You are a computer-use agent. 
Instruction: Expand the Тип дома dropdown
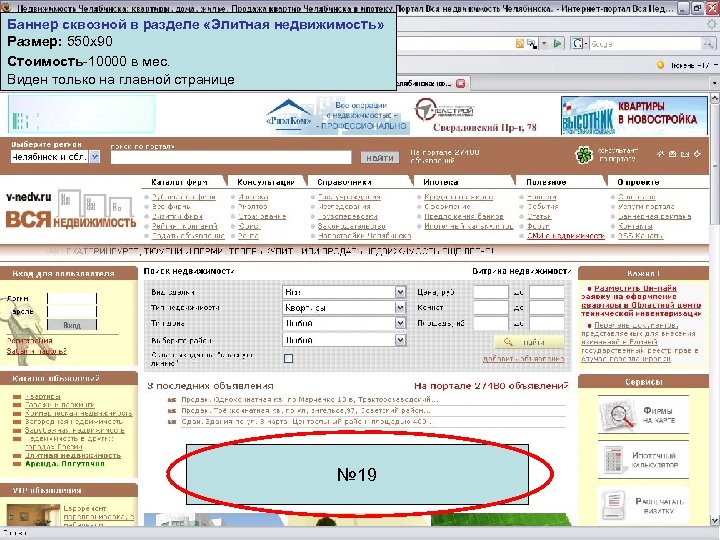coord(400,323)
